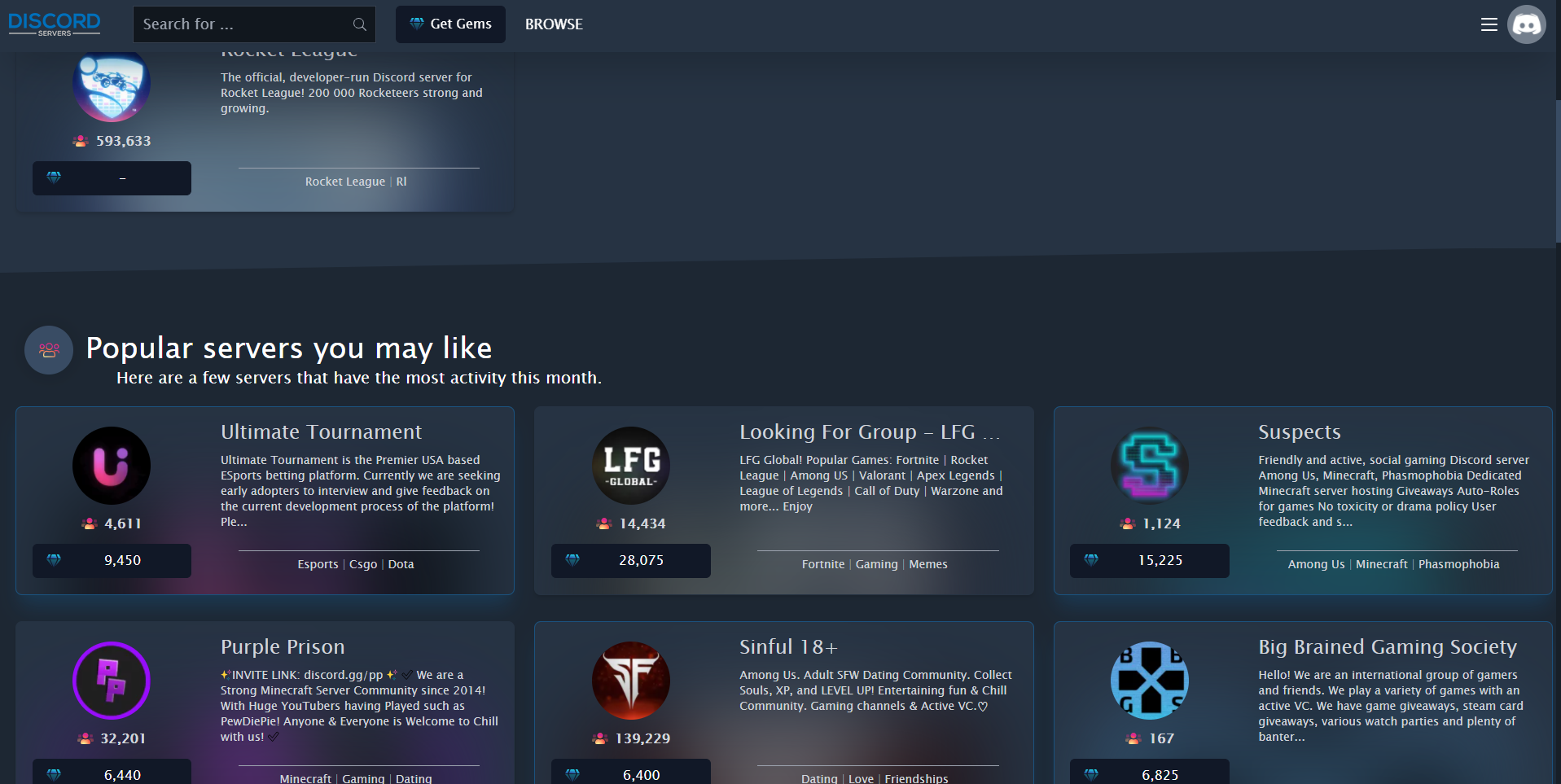
Task: Select the Fortnite tag
Action: point(822,564)
